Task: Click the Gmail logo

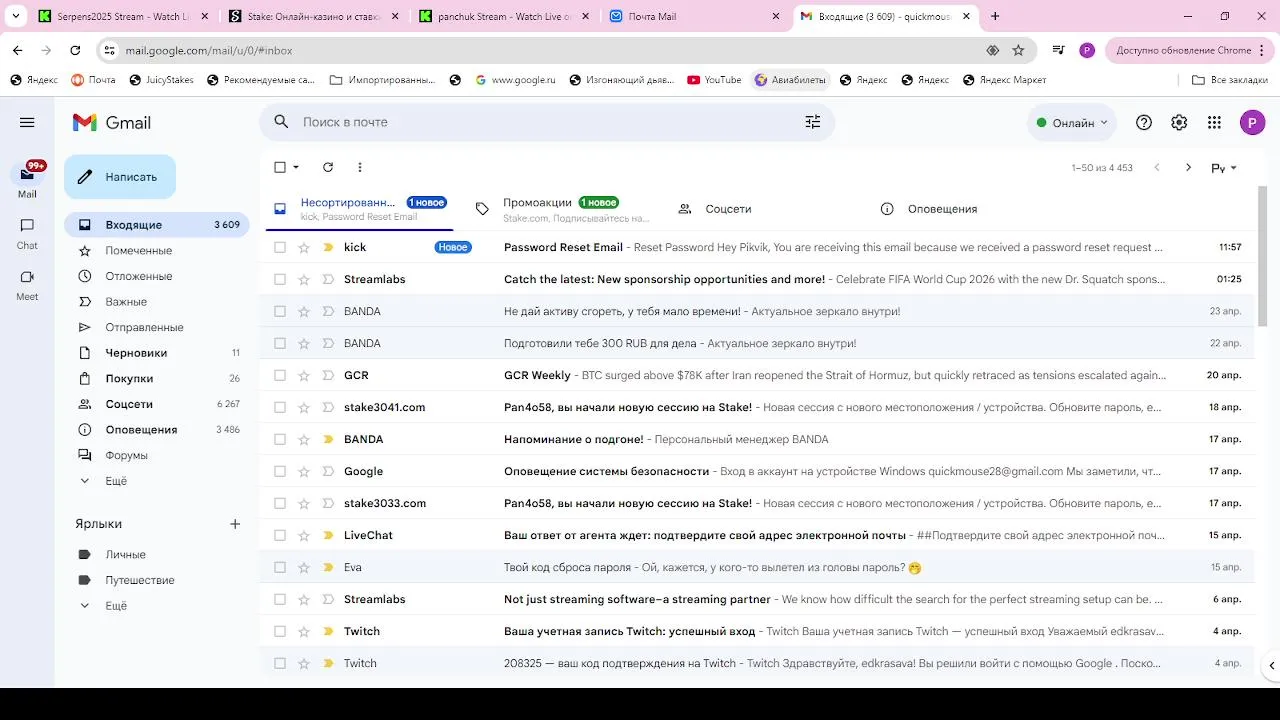Action: pos(112,122)
